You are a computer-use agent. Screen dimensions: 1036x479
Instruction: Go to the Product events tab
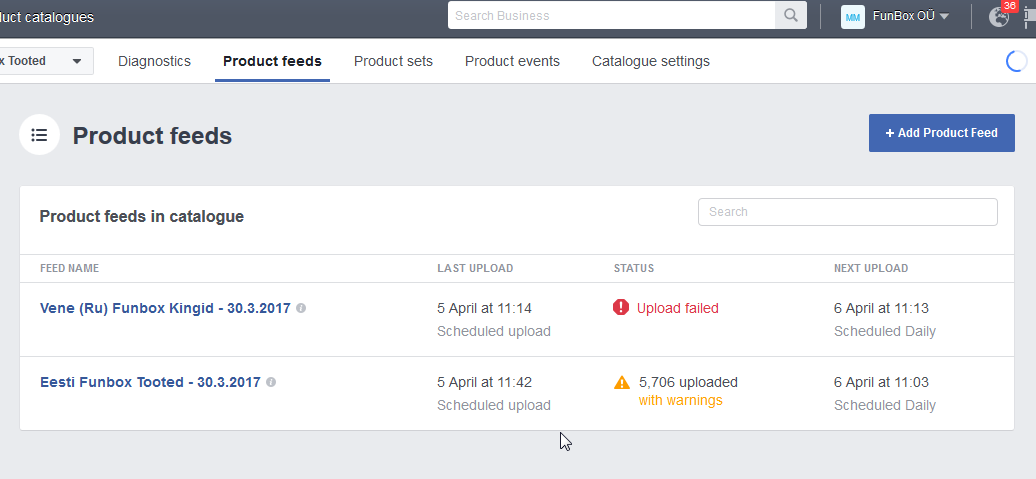[x=512, y=61]
